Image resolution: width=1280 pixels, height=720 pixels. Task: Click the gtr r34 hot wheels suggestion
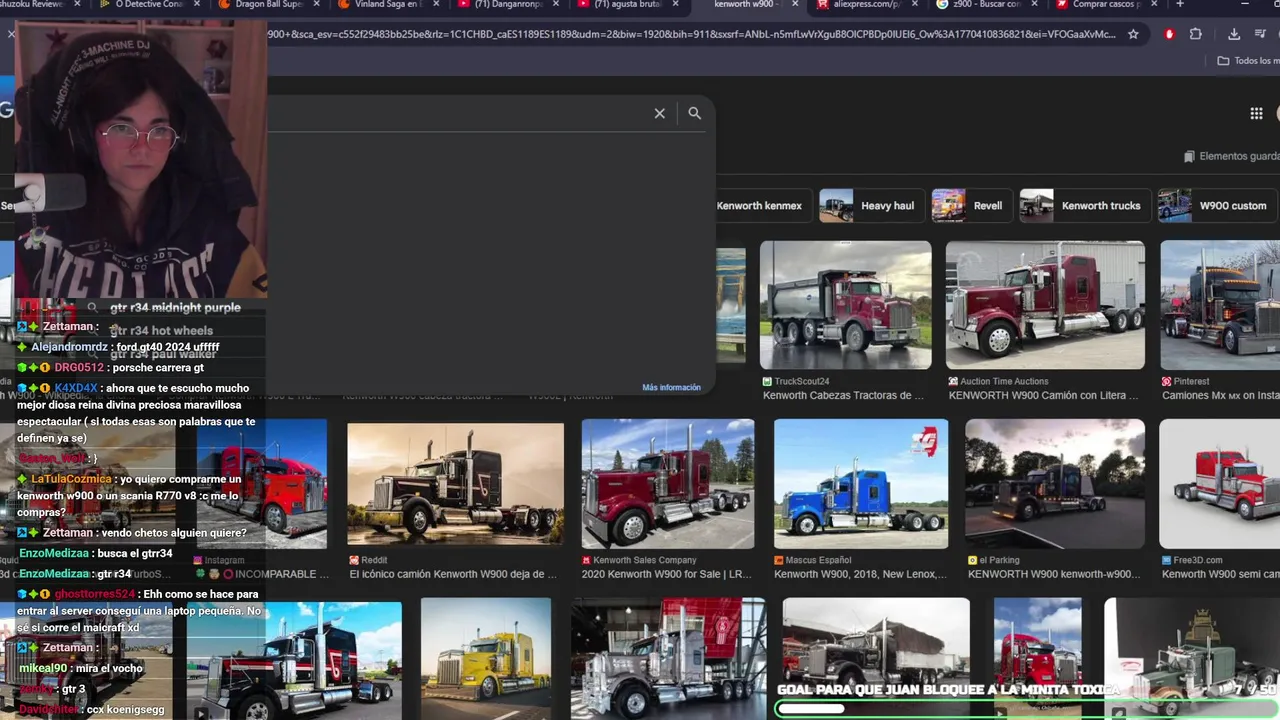(x=161, y=330)
